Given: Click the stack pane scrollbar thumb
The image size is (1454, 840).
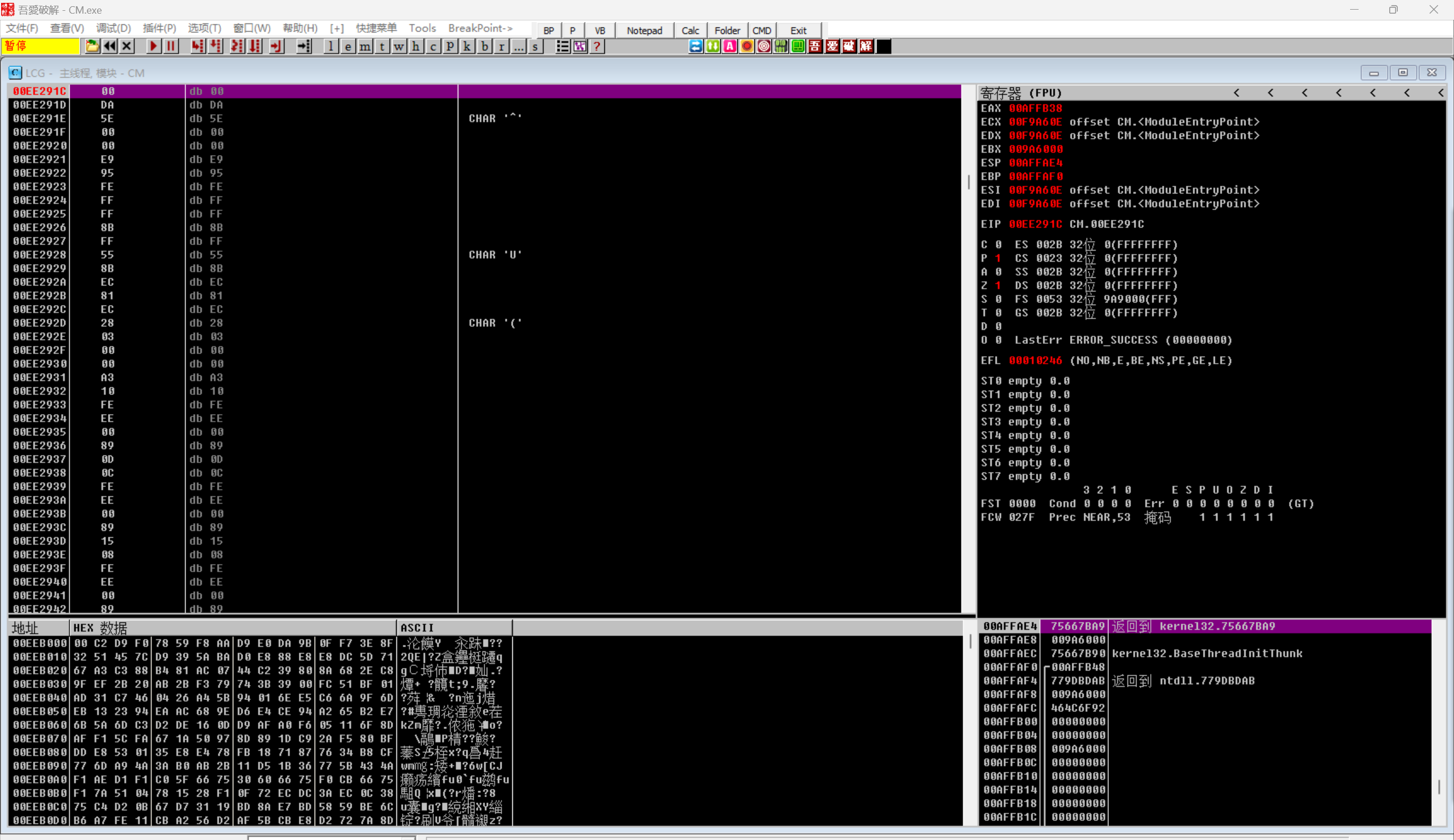Looking at the screenshot, I should click(1439, 787).
